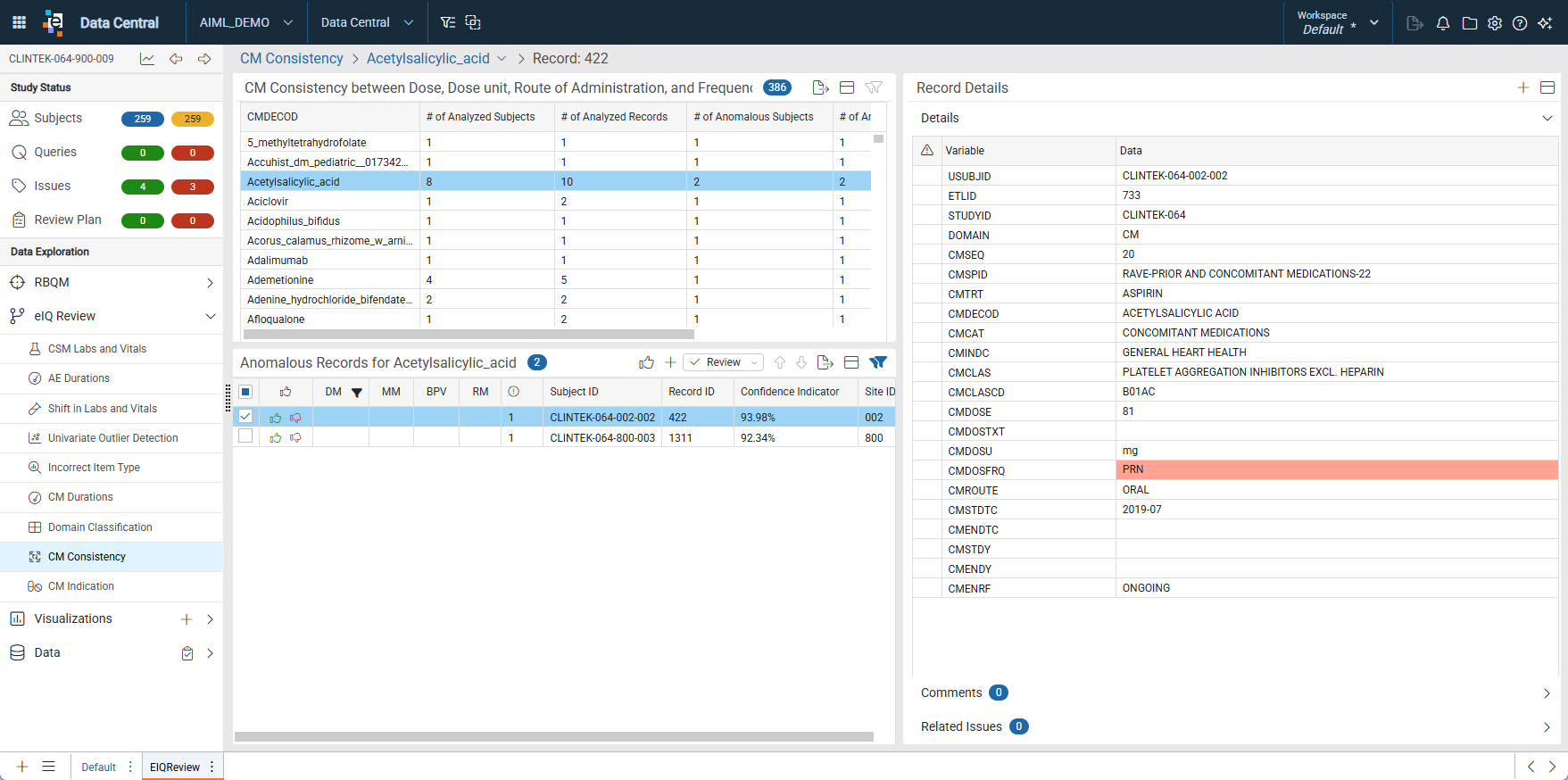
Task: Check the checkbox for CLINTEK-064-800-003 row
Action: pyautogui.click(x=245, y=436)
